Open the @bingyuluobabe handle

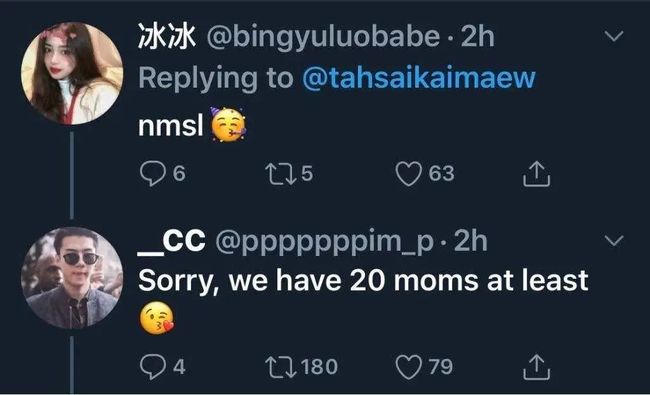[323, 38]
